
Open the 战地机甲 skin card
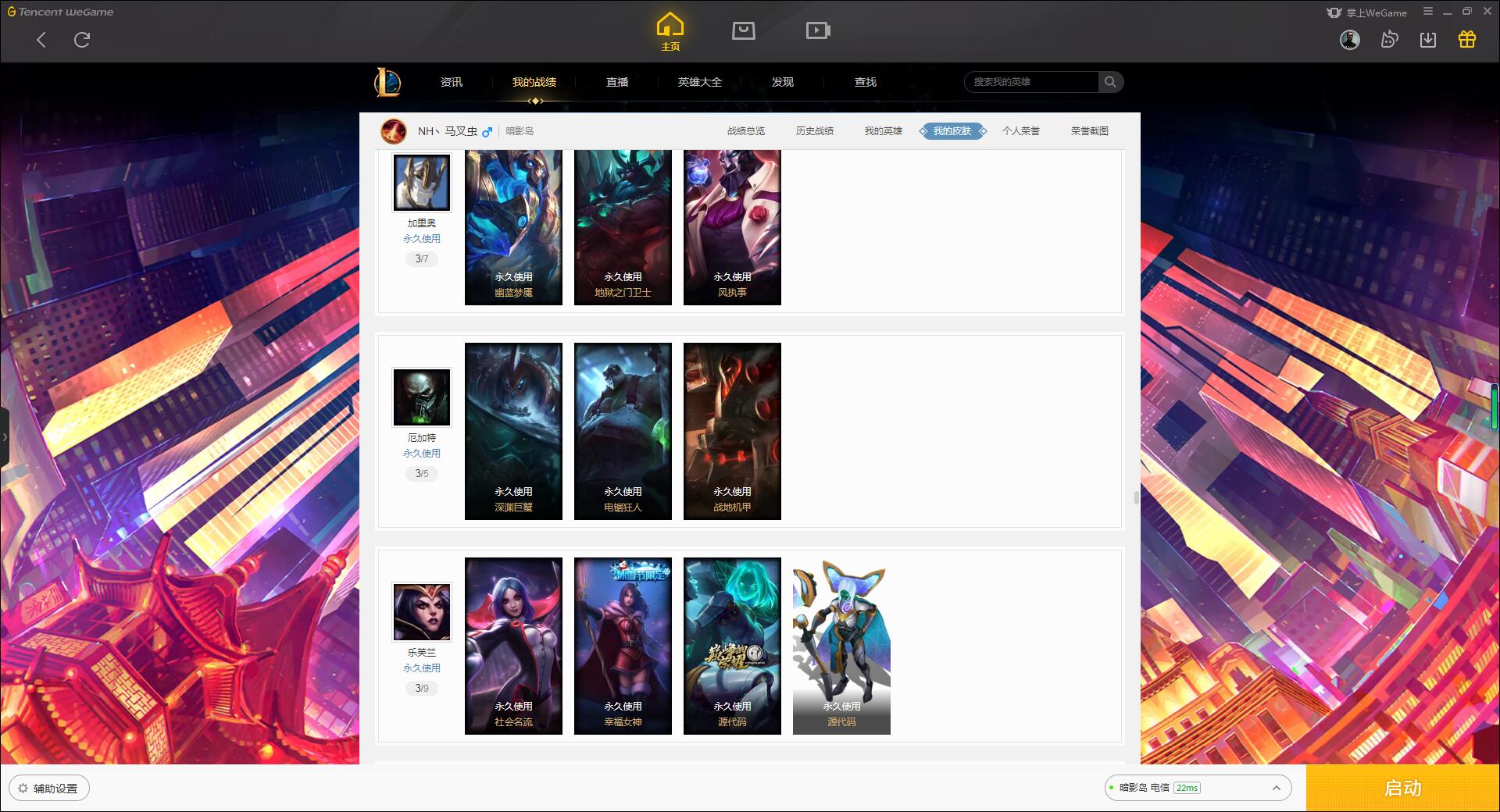click(x=732, y=431)
